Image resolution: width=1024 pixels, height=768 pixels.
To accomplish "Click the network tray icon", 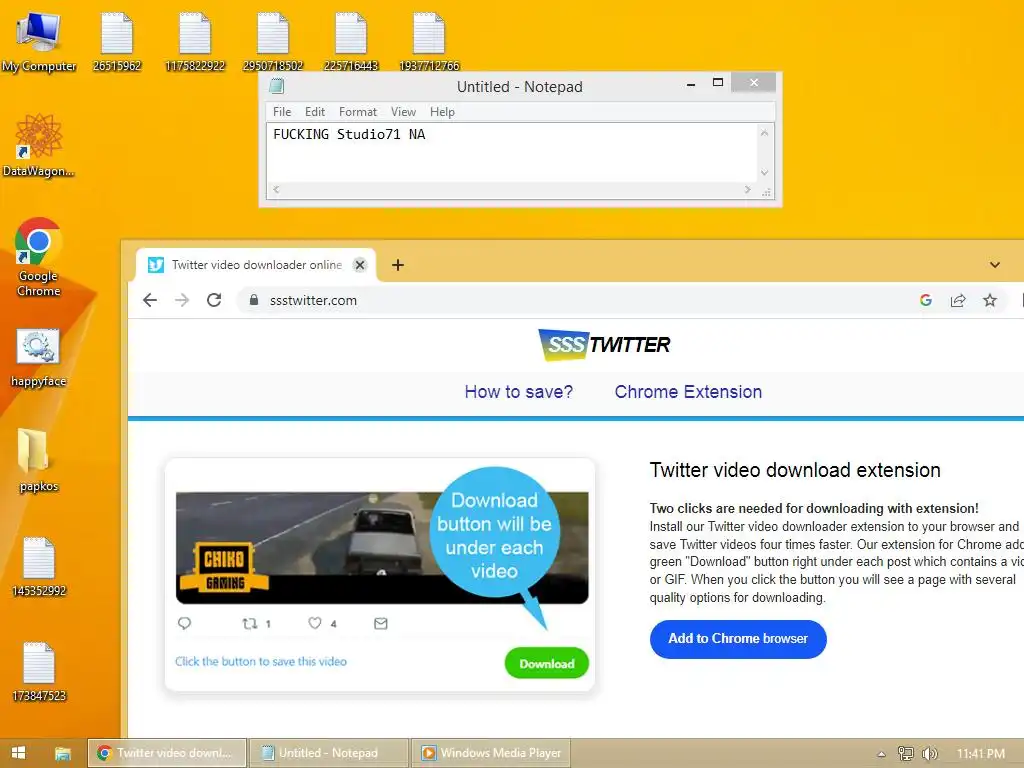I will point(906,754).
